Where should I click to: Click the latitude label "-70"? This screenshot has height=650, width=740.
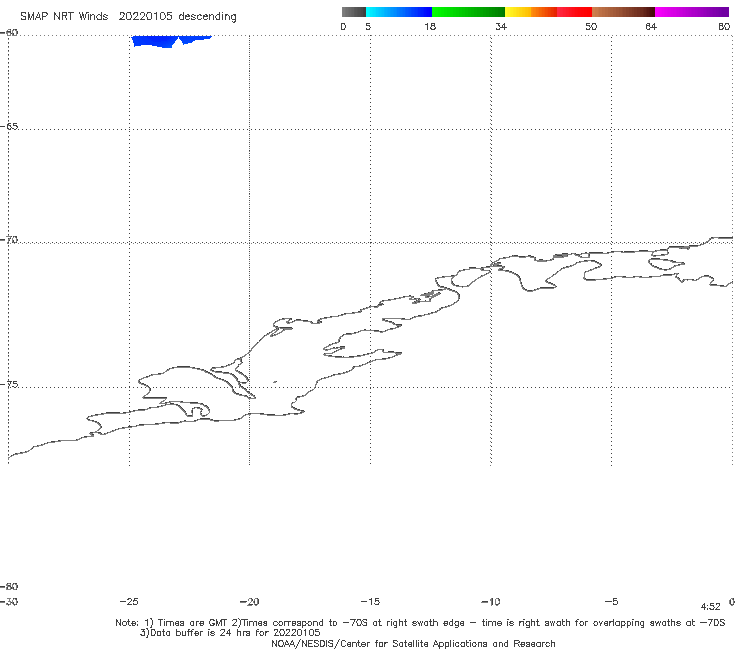pyautogui.click(x=9, y=240)
